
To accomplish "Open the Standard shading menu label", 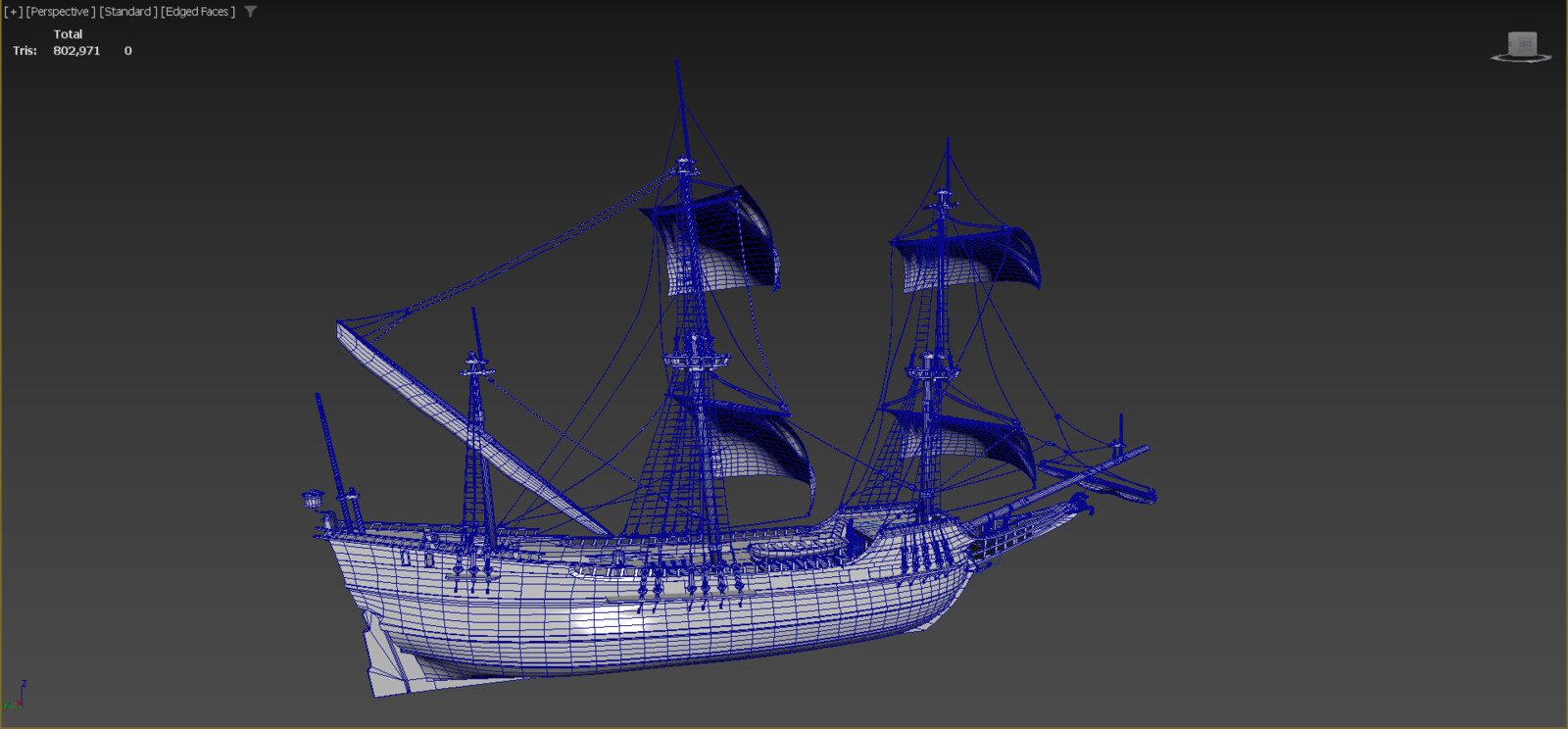I will tap(128, 12).
